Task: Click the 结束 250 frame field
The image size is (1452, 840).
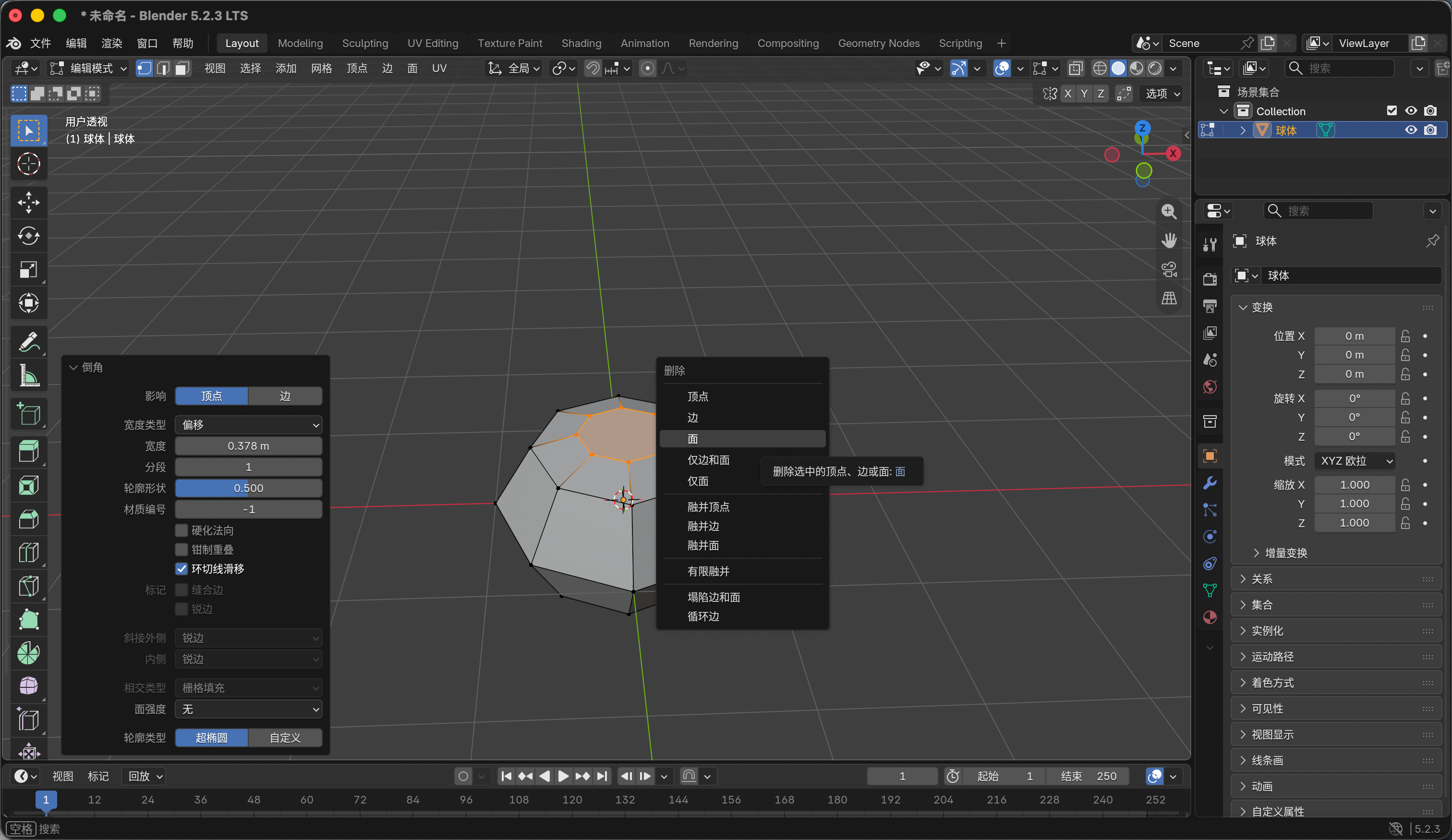Action: 1088,777
